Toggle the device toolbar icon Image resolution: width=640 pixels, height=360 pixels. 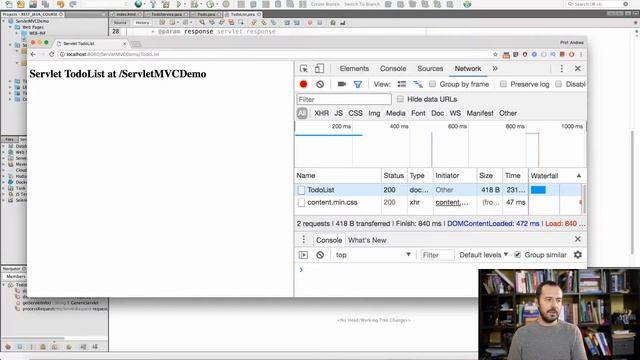tap(319, 69)
